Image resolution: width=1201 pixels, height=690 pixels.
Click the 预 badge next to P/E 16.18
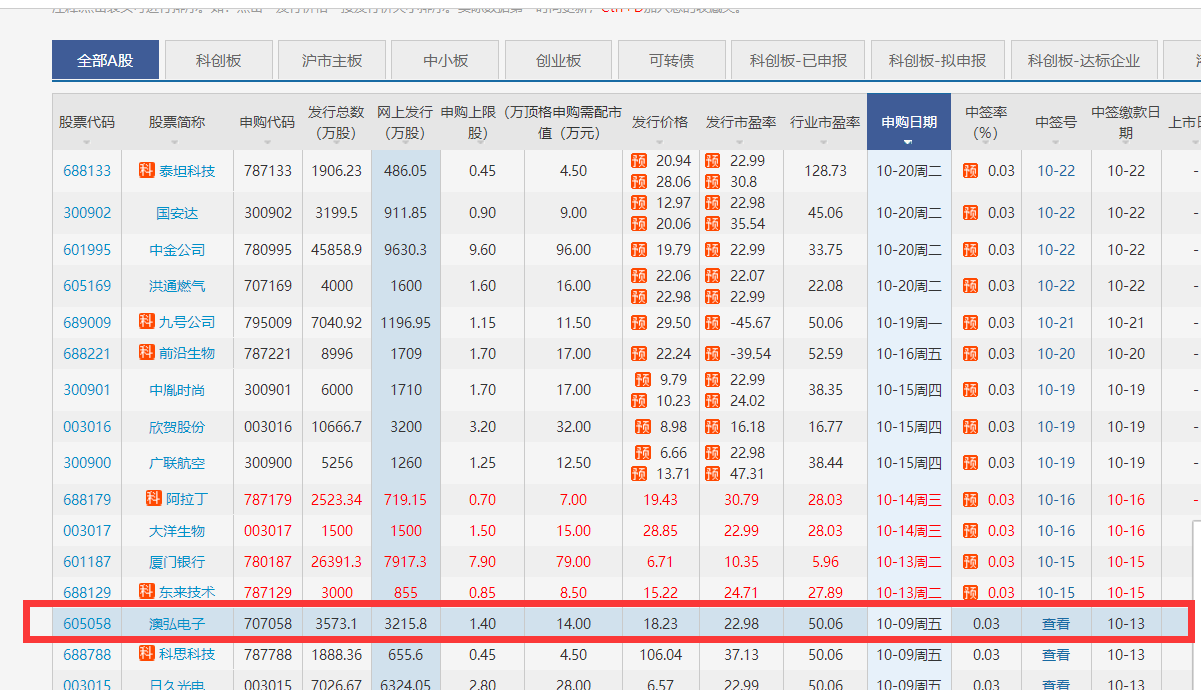[712, 427]
